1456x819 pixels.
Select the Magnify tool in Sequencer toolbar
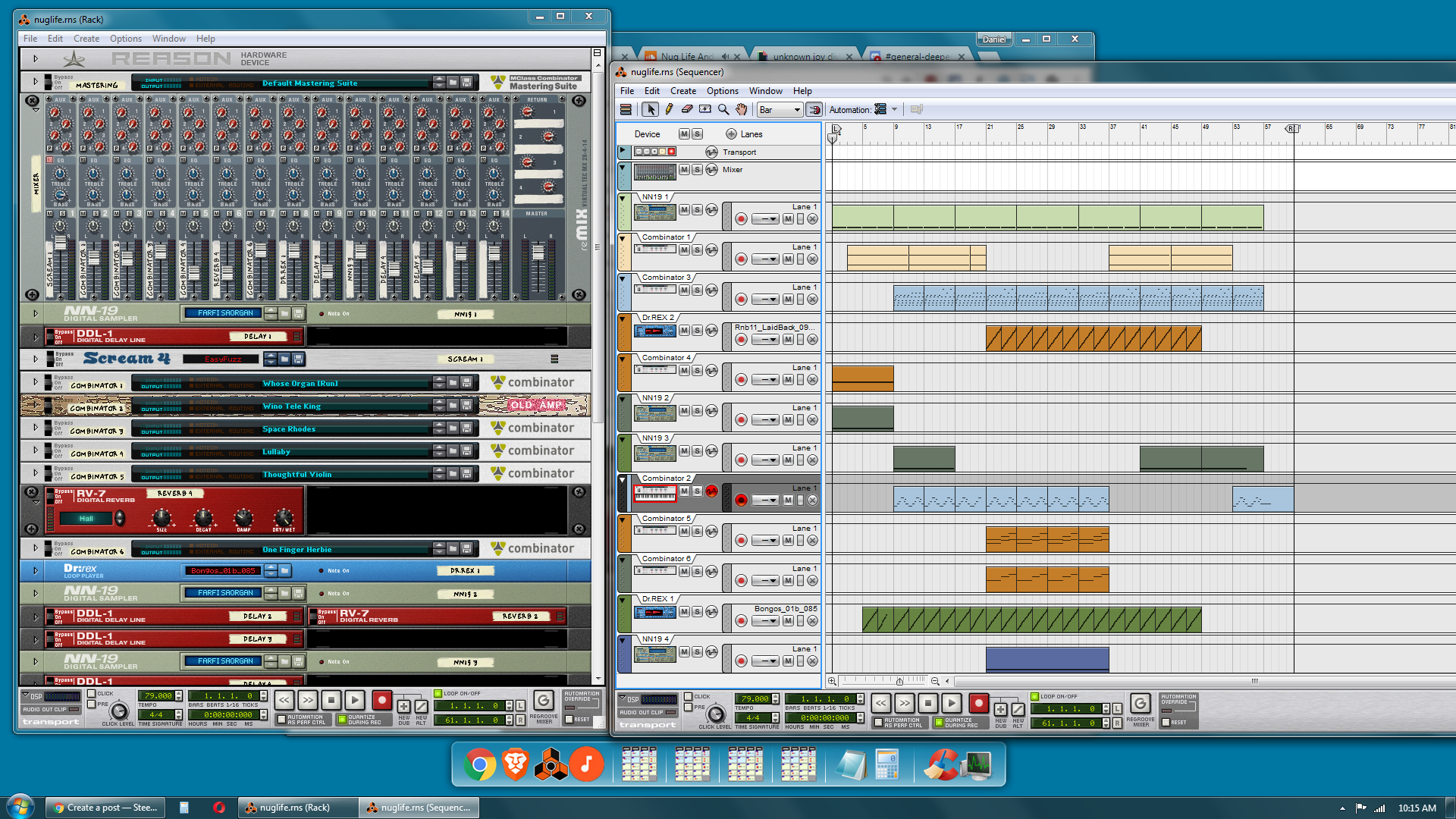pyautogui.click(x=723, y=109)
